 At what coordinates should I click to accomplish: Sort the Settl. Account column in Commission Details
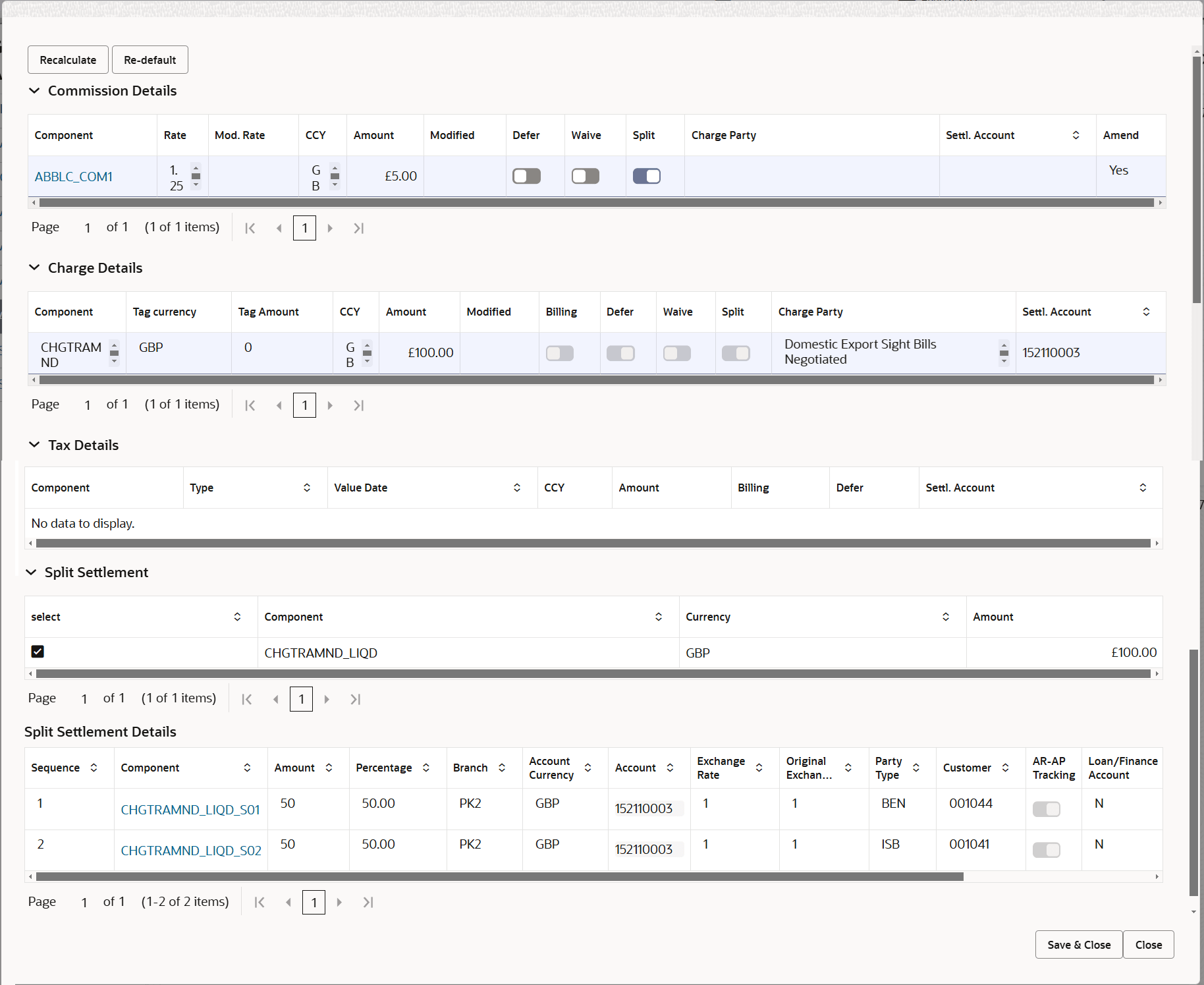coord(1076,134)
